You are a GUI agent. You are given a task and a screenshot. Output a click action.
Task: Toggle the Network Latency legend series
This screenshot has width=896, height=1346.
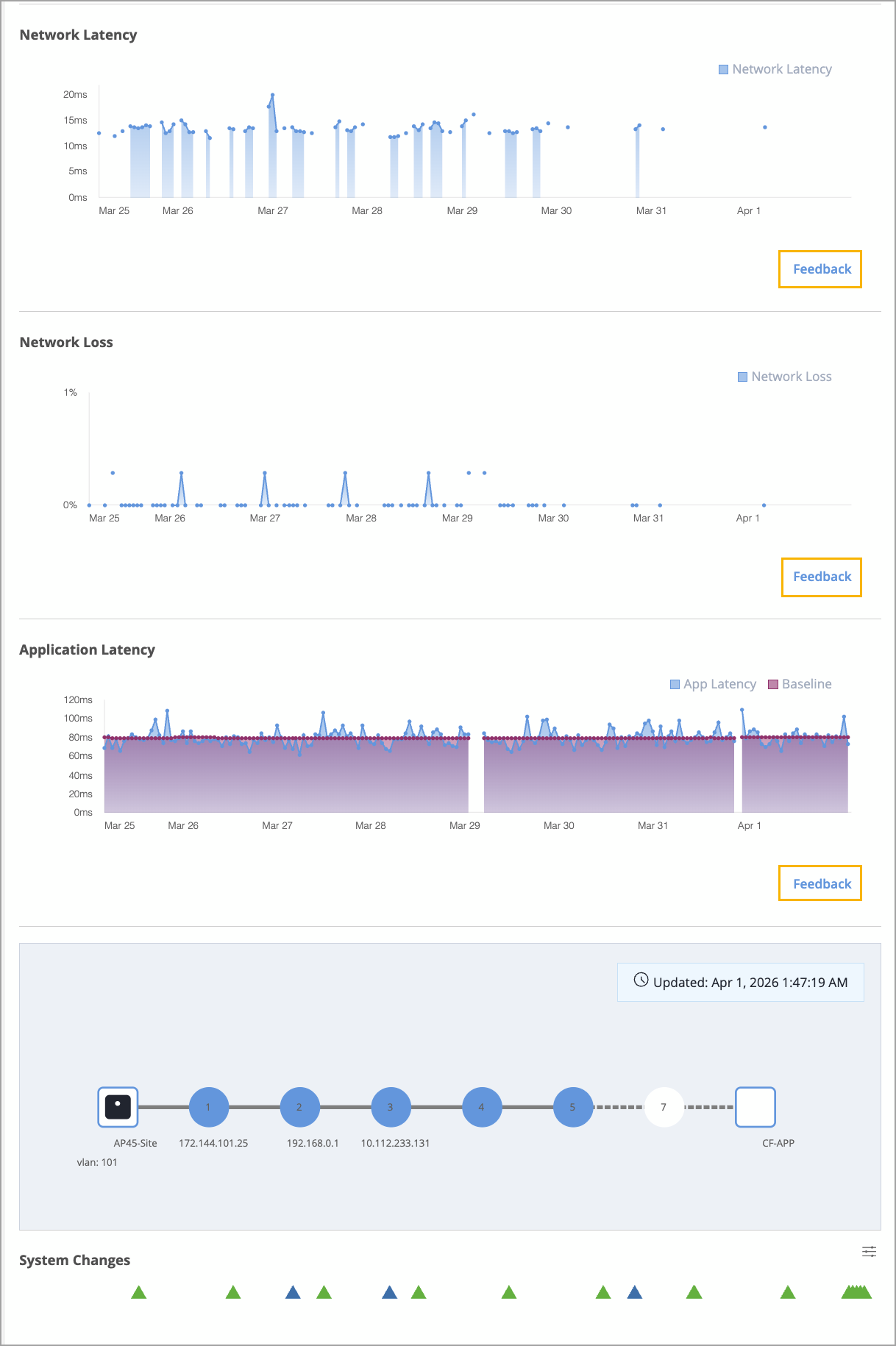775,69
